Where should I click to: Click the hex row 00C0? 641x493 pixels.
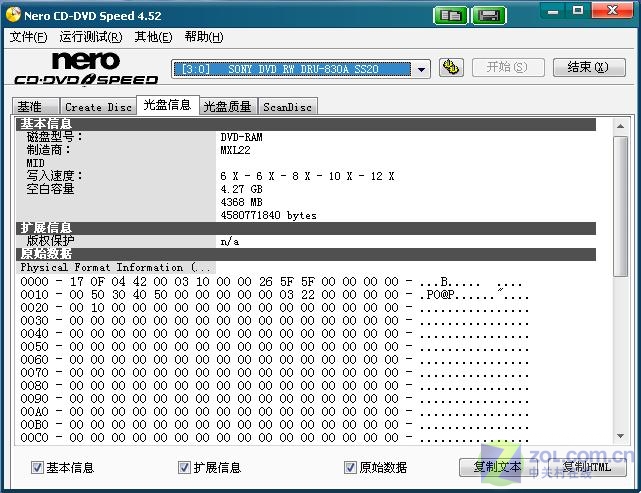pyautogui.click(x=275, y=438)
